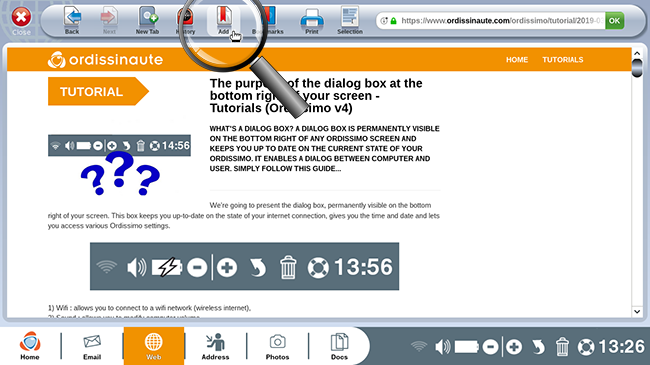Click the zoom-out minus icon in status bar
The width and height of the screenshot is (650, 365).
pos(490,347)
